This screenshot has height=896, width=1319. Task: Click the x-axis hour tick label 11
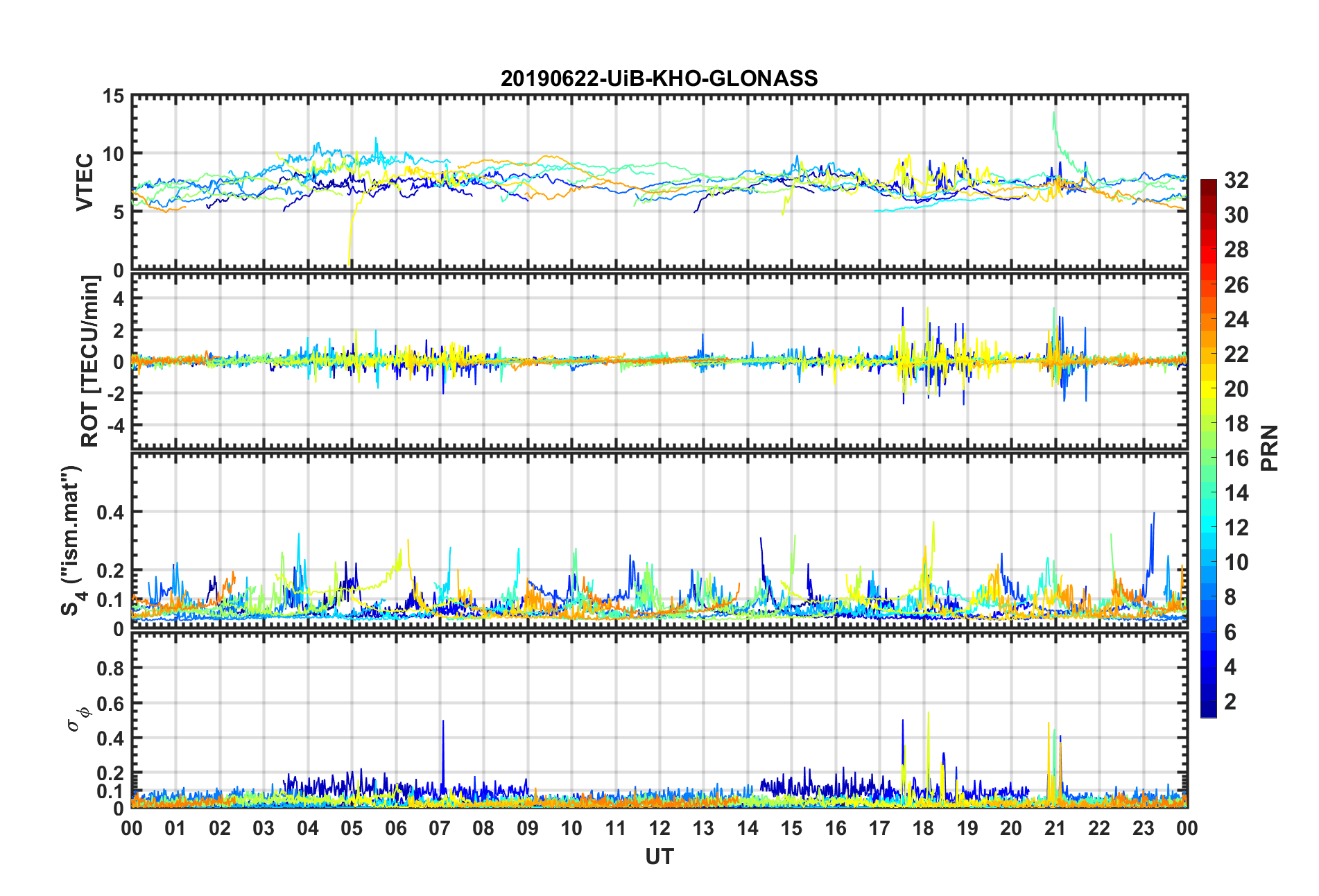(616, 828)
